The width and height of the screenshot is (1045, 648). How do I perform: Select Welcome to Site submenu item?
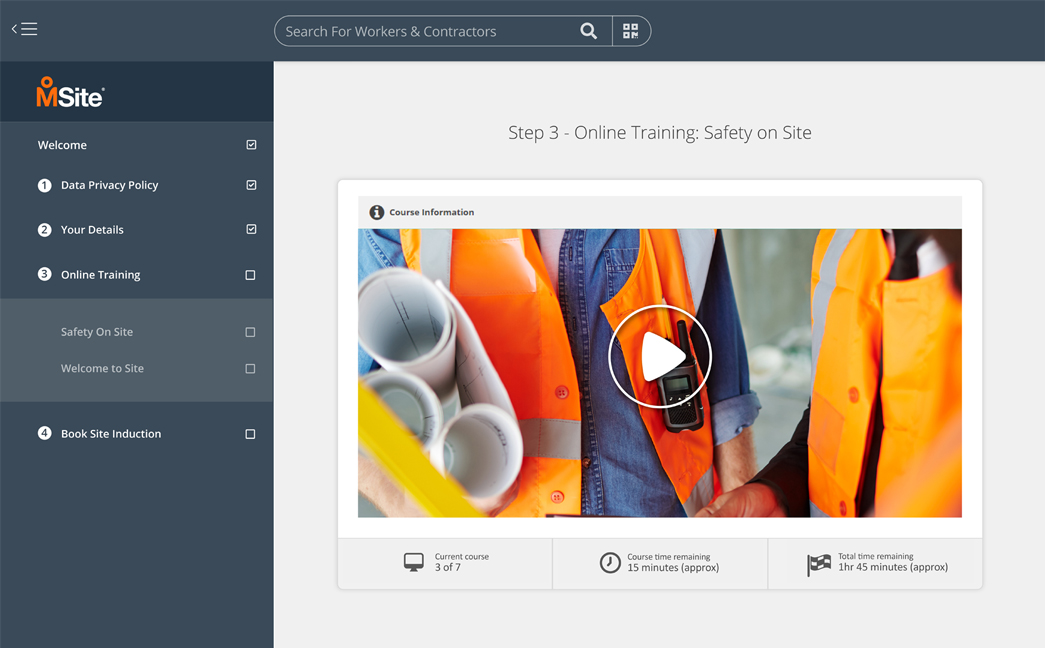[102, 369]
